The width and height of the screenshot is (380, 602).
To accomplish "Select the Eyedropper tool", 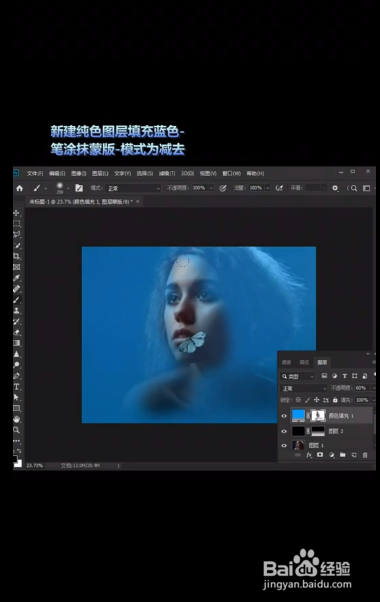I will click(17, 278).
